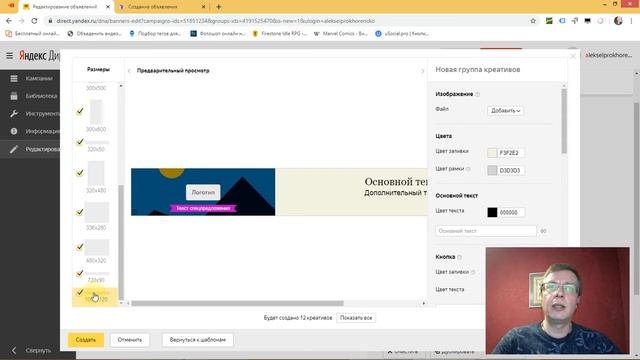Click the fill color hex field F3F2E2
Viewport: 640px width, 360px height.
tap(511, 153)
